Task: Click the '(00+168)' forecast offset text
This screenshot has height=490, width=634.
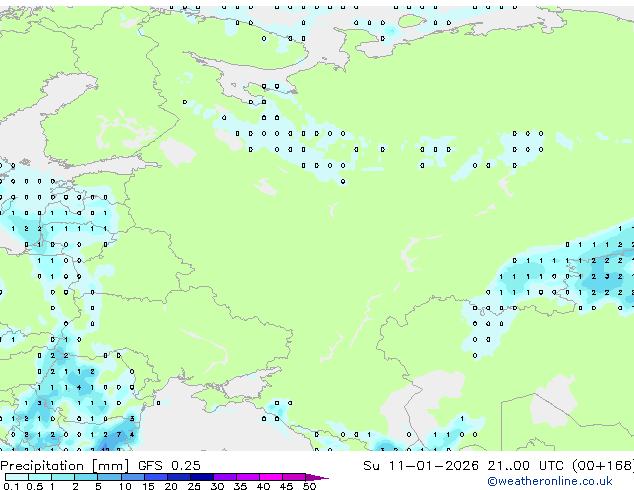Action: (x=603, y=466)
